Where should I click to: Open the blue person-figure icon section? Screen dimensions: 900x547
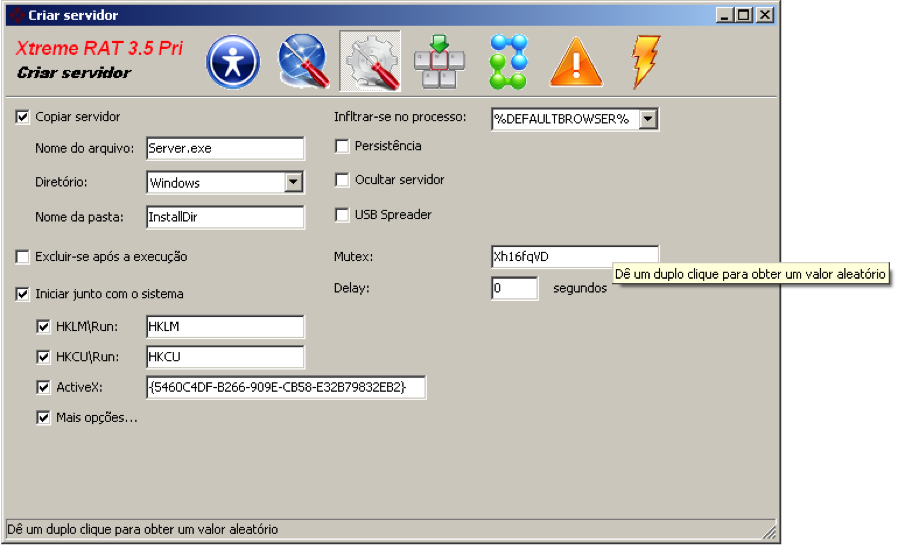[x=232, y=61]
